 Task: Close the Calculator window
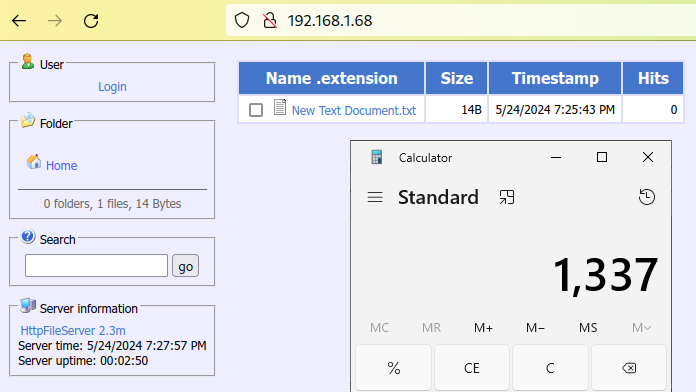pos(648,157)
